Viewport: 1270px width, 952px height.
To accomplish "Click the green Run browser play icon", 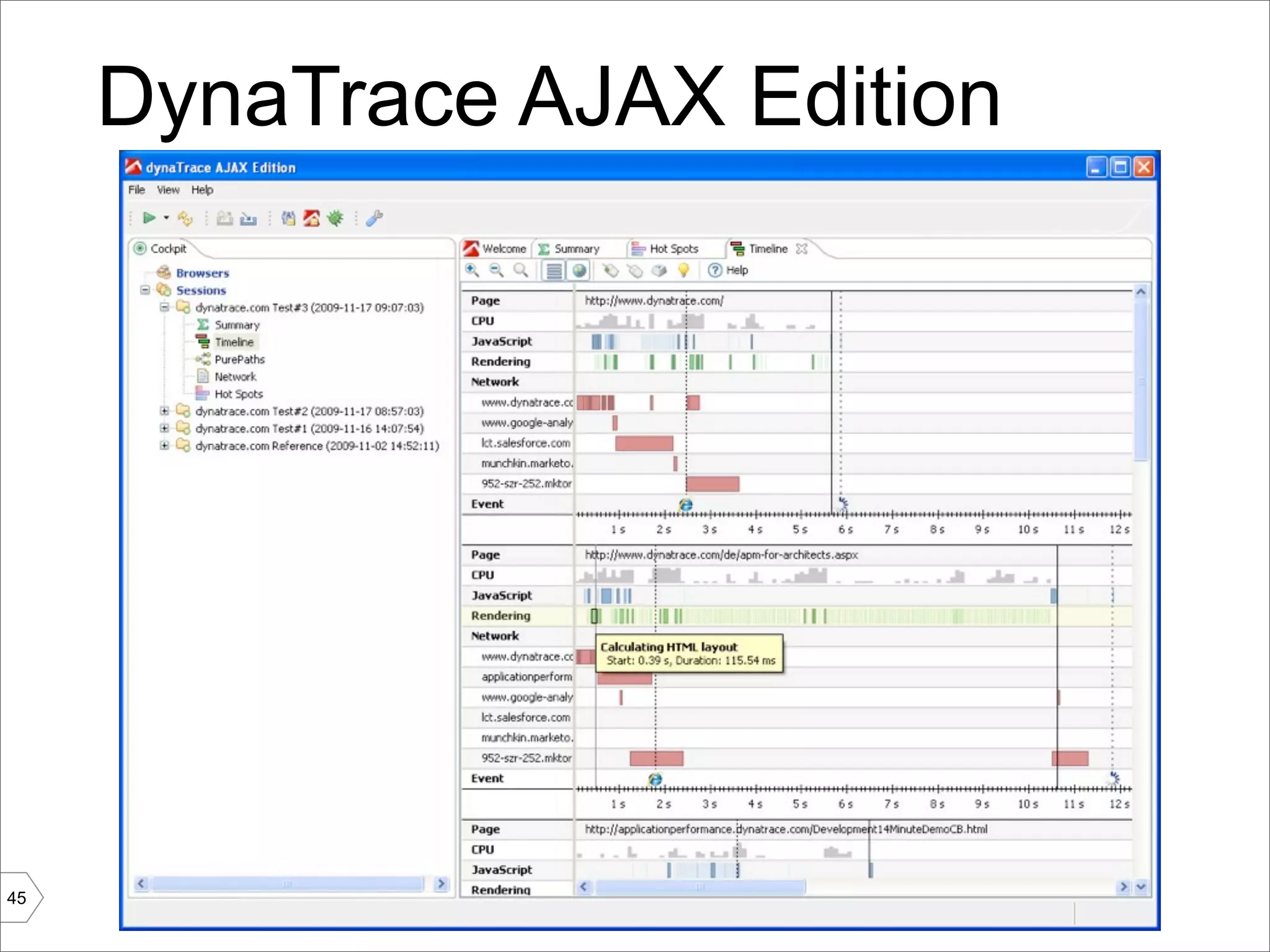I will coord(149,218).
